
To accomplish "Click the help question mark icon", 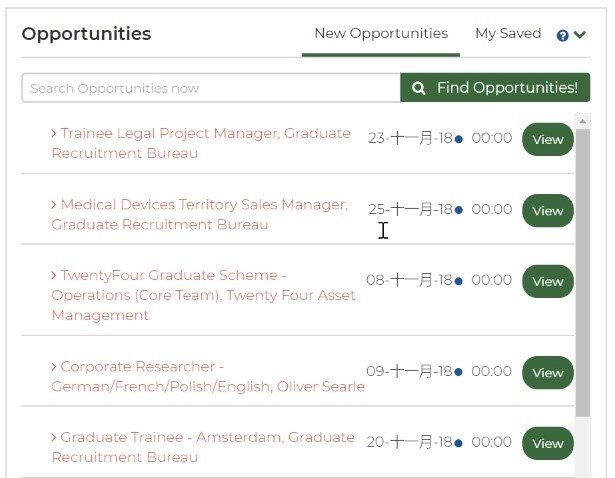I will coord(562,35).
